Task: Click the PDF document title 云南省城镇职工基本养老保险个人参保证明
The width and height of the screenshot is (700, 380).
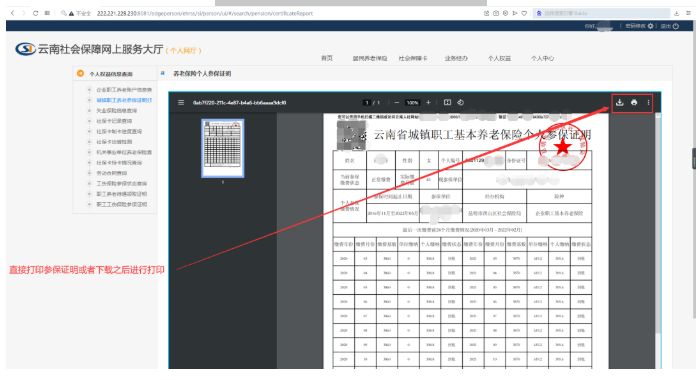Action: coord(482,134)
